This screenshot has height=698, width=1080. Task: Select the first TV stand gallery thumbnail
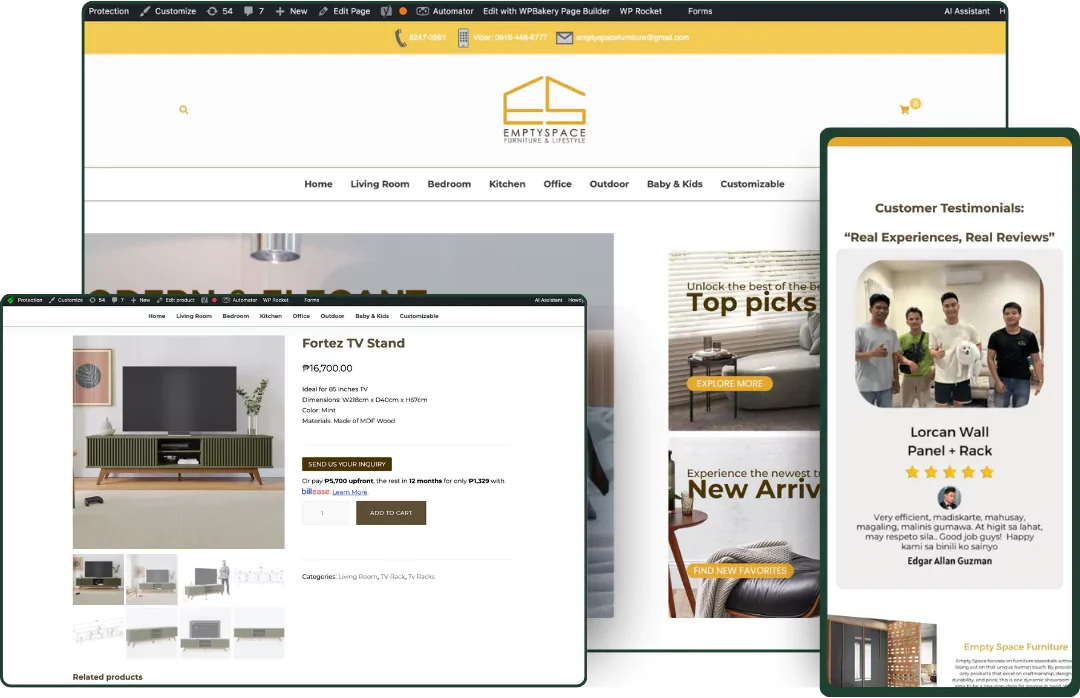98,580
